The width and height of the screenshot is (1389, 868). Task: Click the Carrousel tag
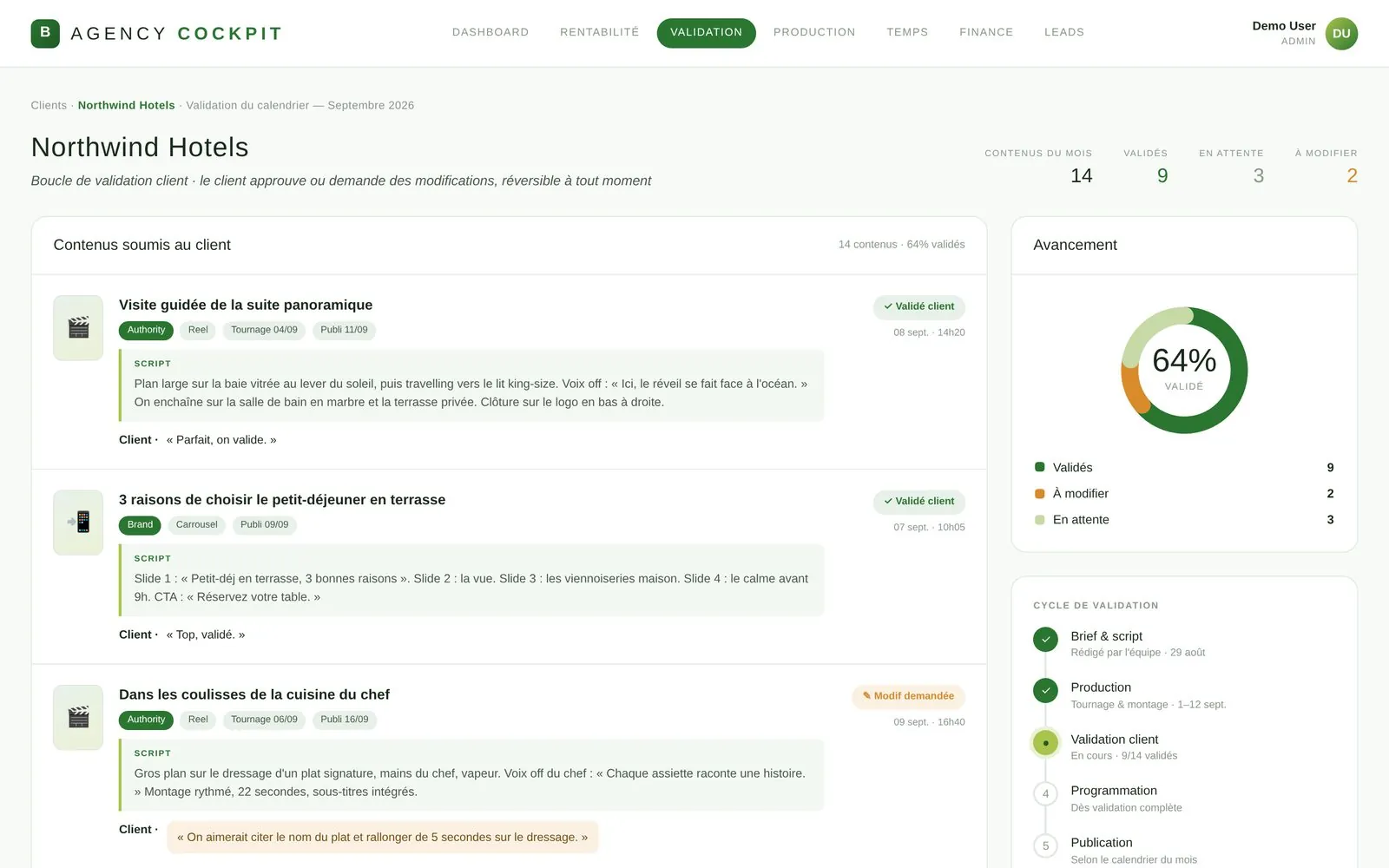coord(197,525)
